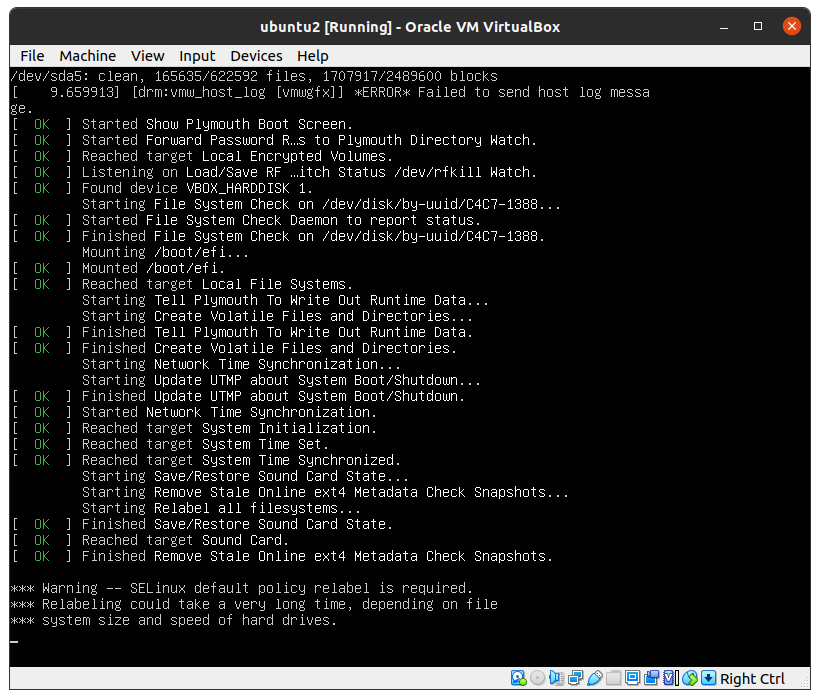820x699 pixels.
Task: Click the CPU virtualization status icon
Action: [x=670, y=678]
